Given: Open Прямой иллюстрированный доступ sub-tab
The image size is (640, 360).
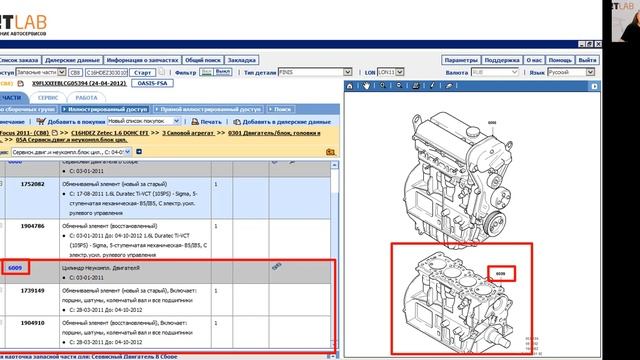Looking at the screenshot, I should click(x=208, y=109).
